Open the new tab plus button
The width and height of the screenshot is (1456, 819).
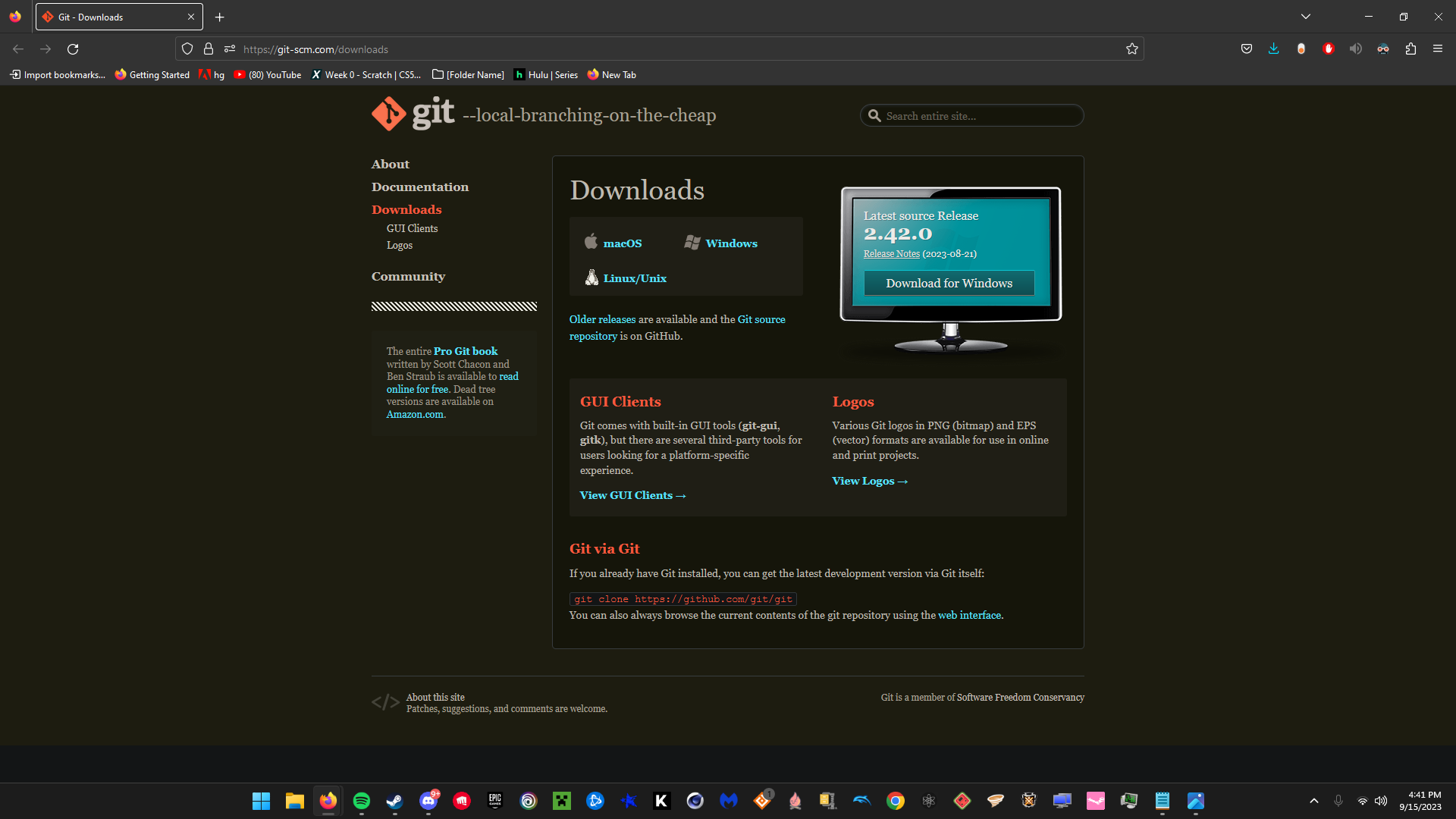(220, 17)
